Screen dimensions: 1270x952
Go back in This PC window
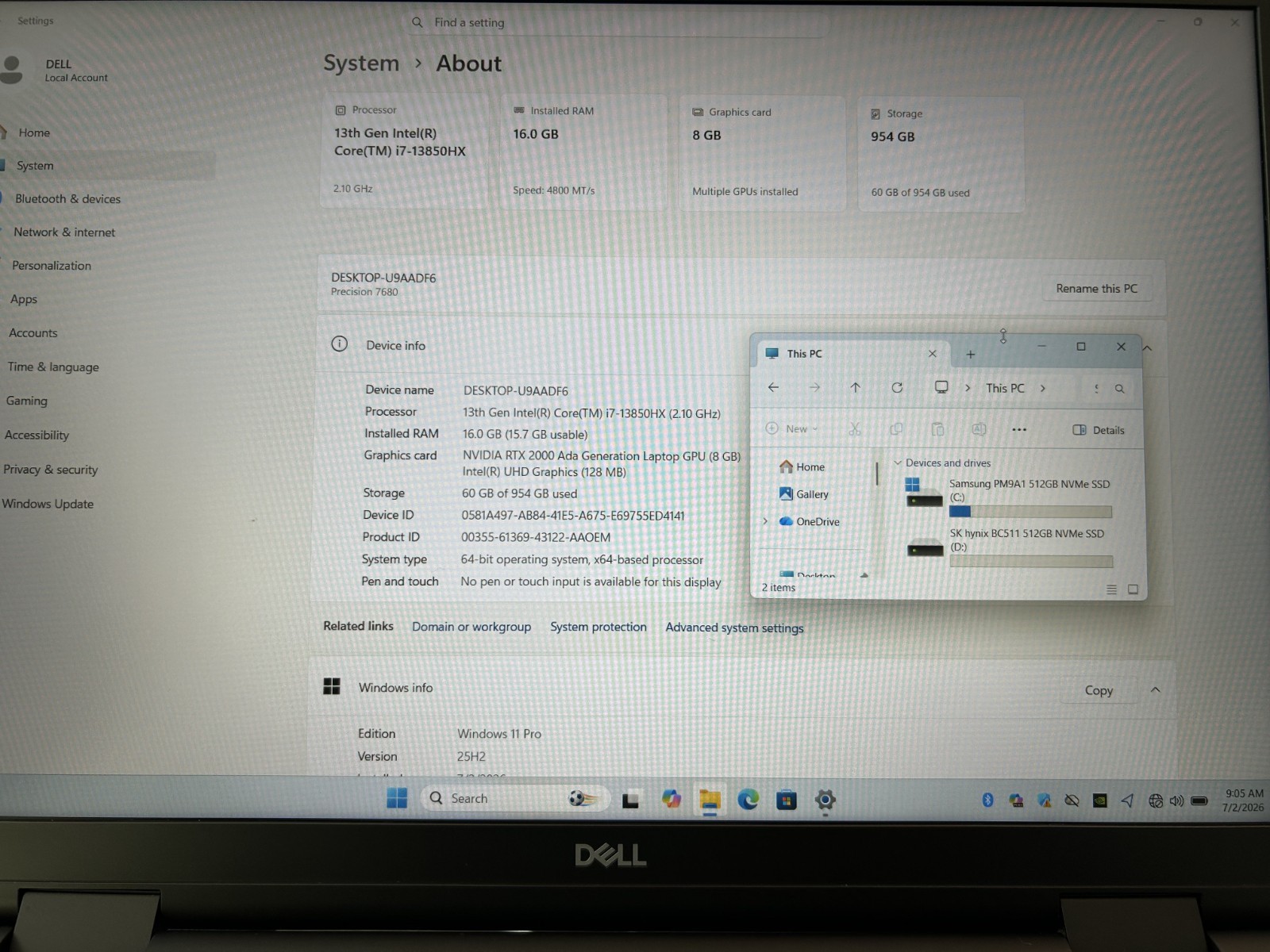click(x=773, y=387)
